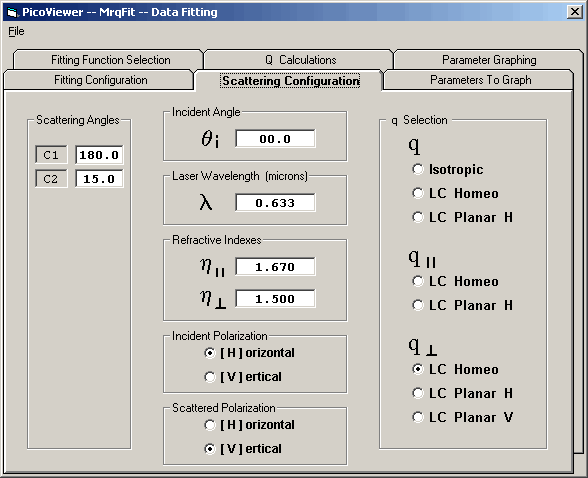The width and height of the screenshot is (588, 478).
Task: Choose Isotropic under q
Action: coord(448,169)
